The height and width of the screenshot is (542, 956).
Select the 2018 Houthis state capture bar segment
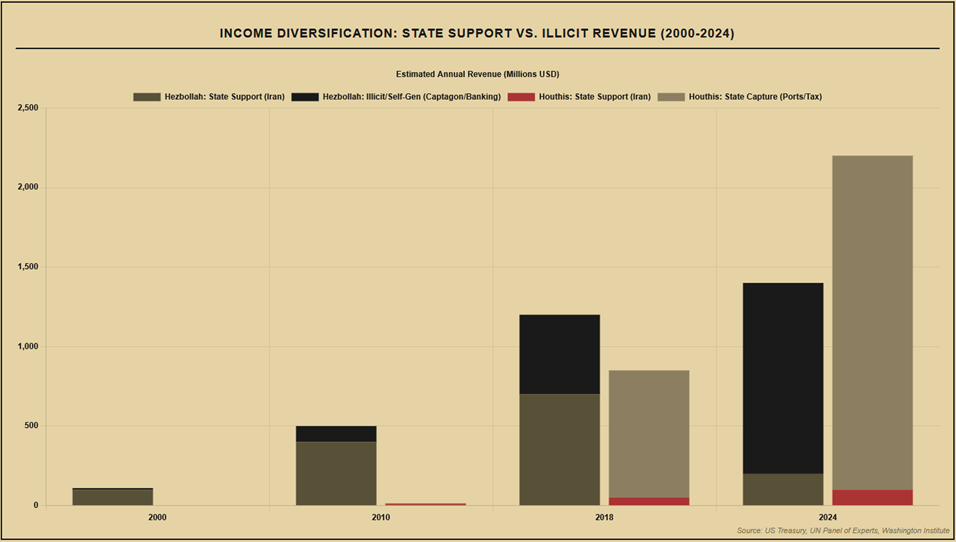(649, 433)
